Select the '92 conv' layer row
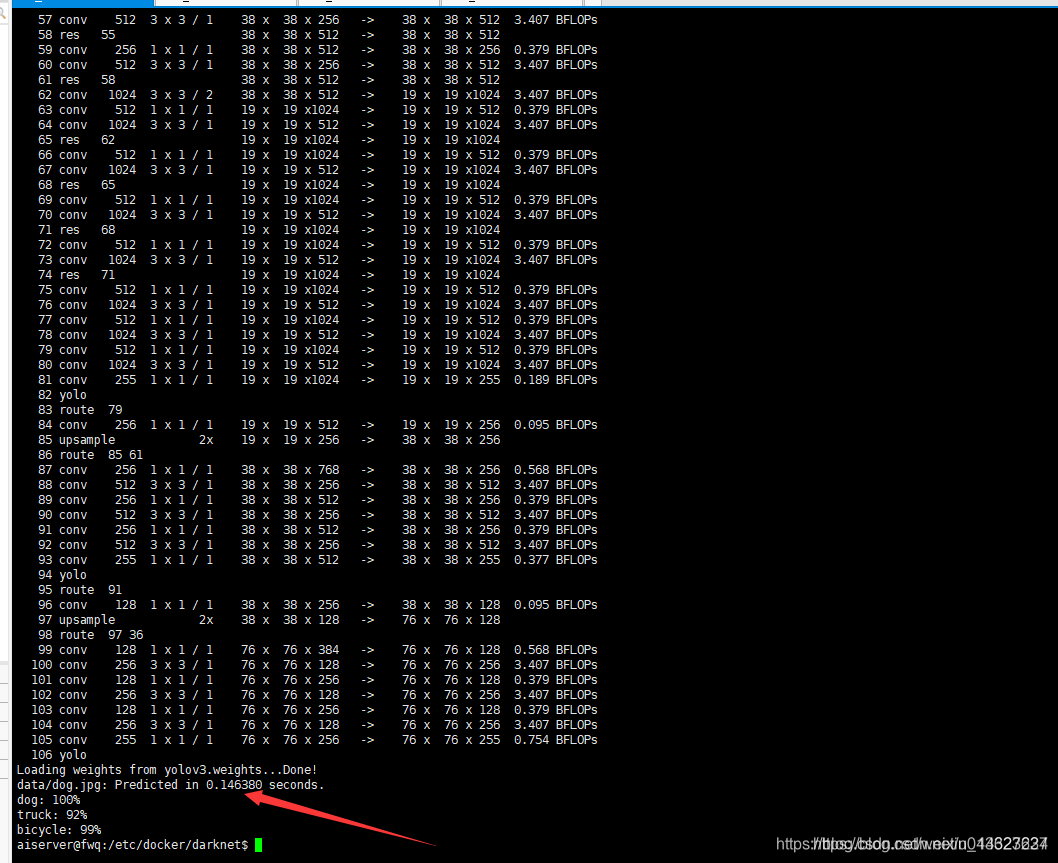The height and width of the screenshot is (863, 1058). point(317,545)
